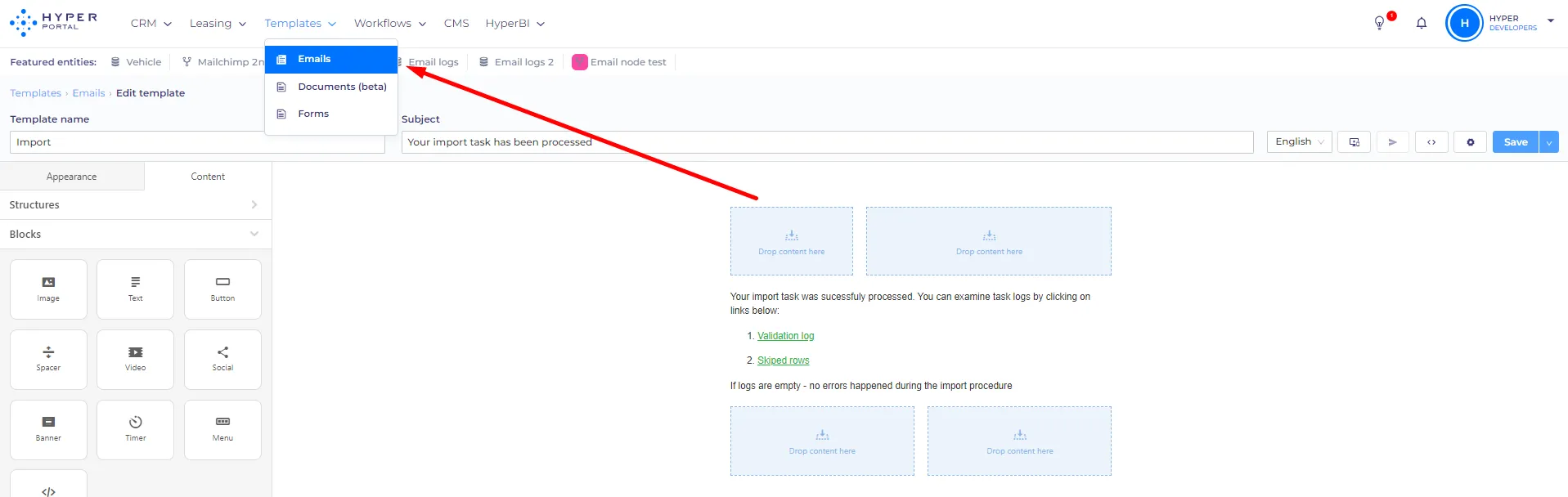Open the CMS menu item
This screenshot has width=1568, height=497.
tap(456, 24)
